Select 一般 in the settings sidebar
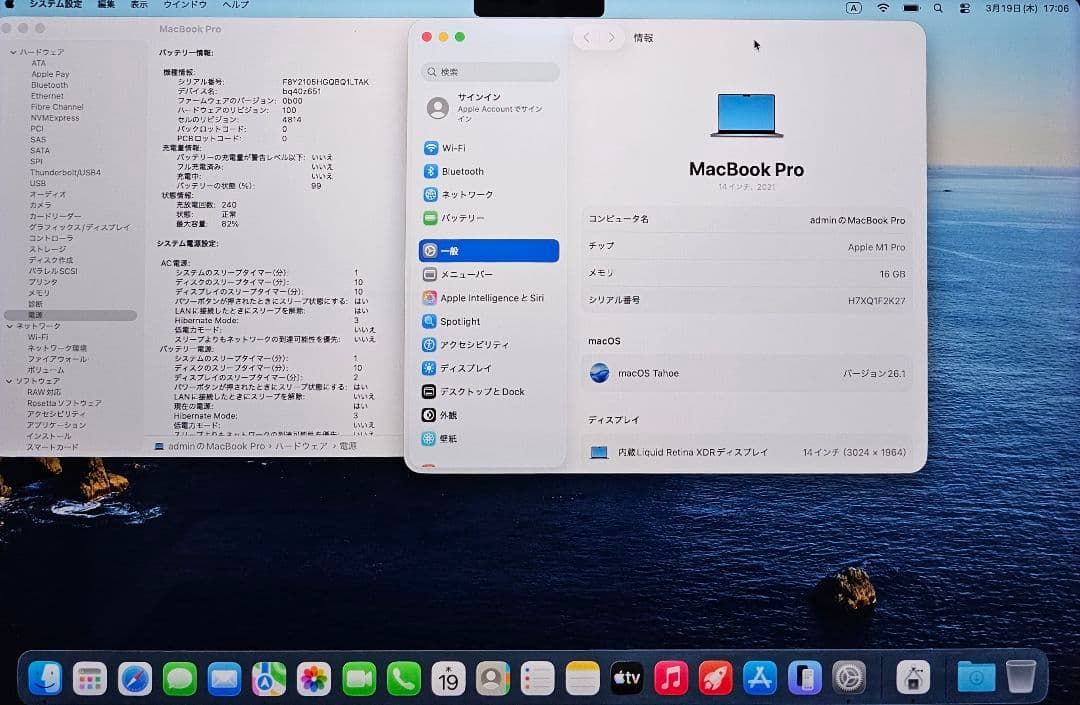The image size is (1080, 705). coord(488,251)
